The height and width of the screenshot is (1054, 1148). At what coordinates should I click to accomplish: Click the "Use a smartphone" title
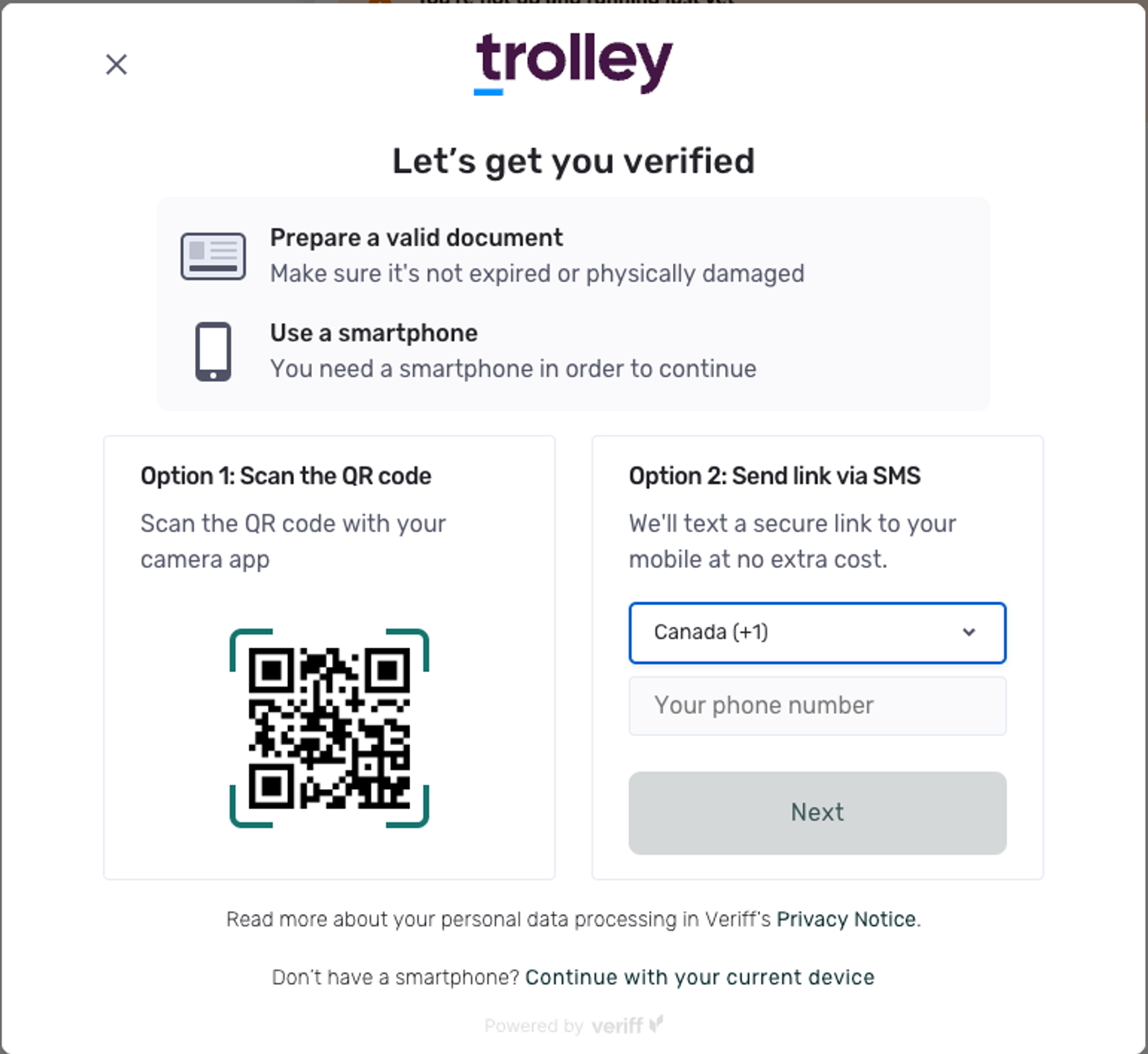pos(373,333)
